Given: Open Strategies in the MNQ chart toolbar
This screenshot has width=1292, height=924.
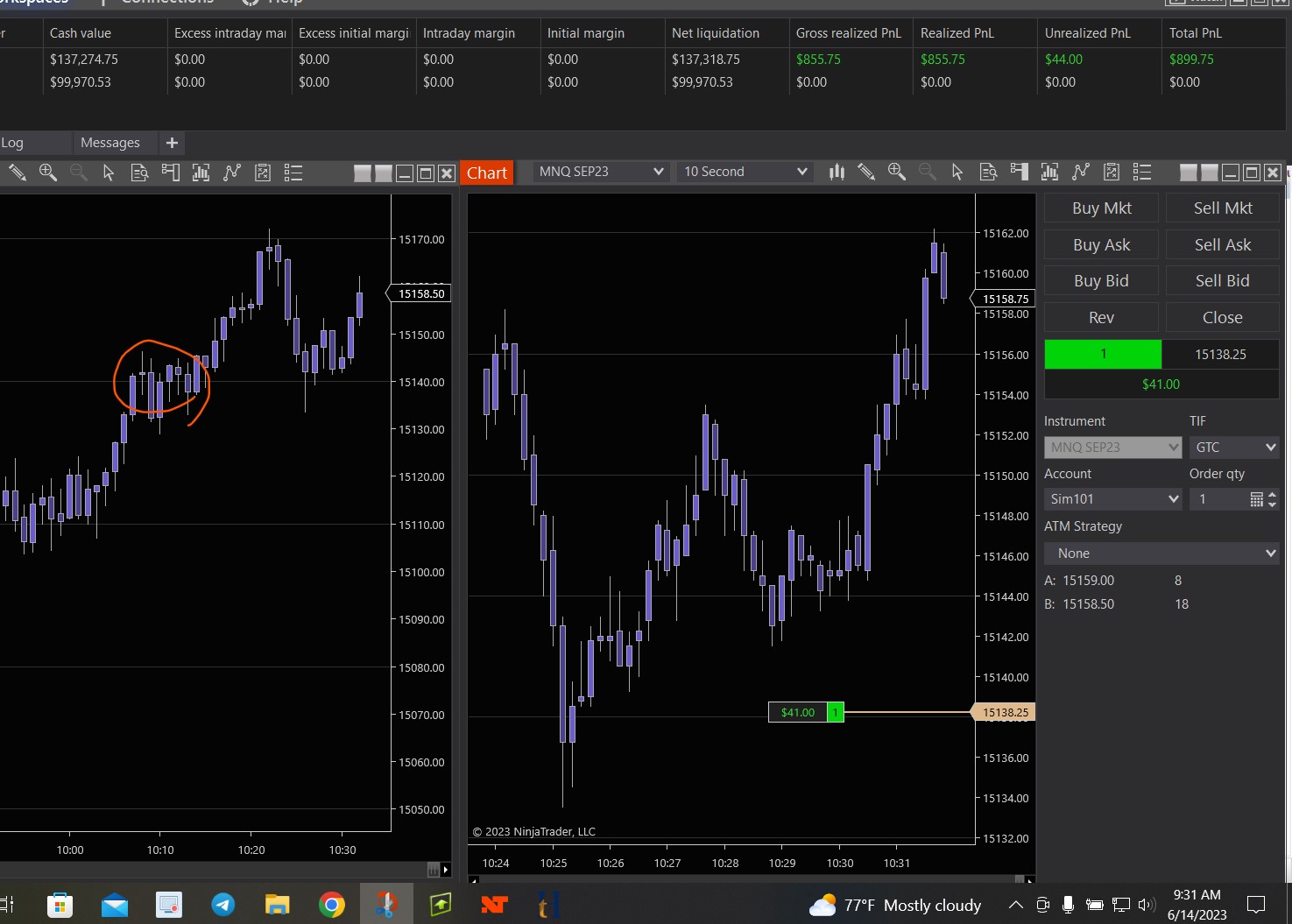Looking at the screenshot, I should (1112, 172).
